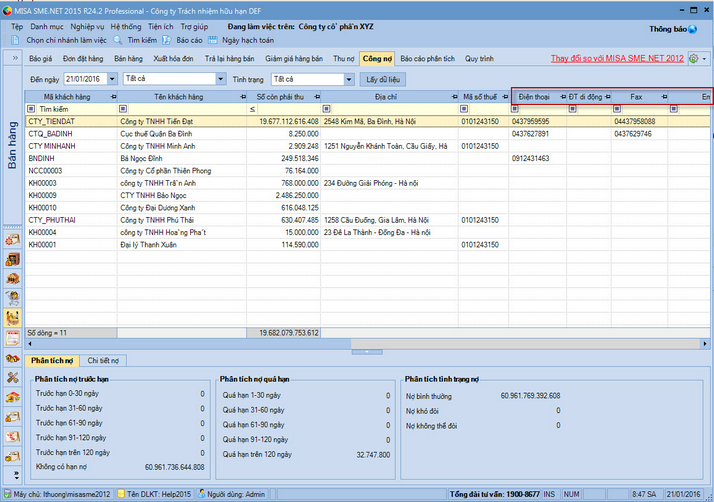Click the Ngày hạch toán calendar icon
The width and height of the screenshot is (714, 502).
pyautogui.click(x=213, y=40)
